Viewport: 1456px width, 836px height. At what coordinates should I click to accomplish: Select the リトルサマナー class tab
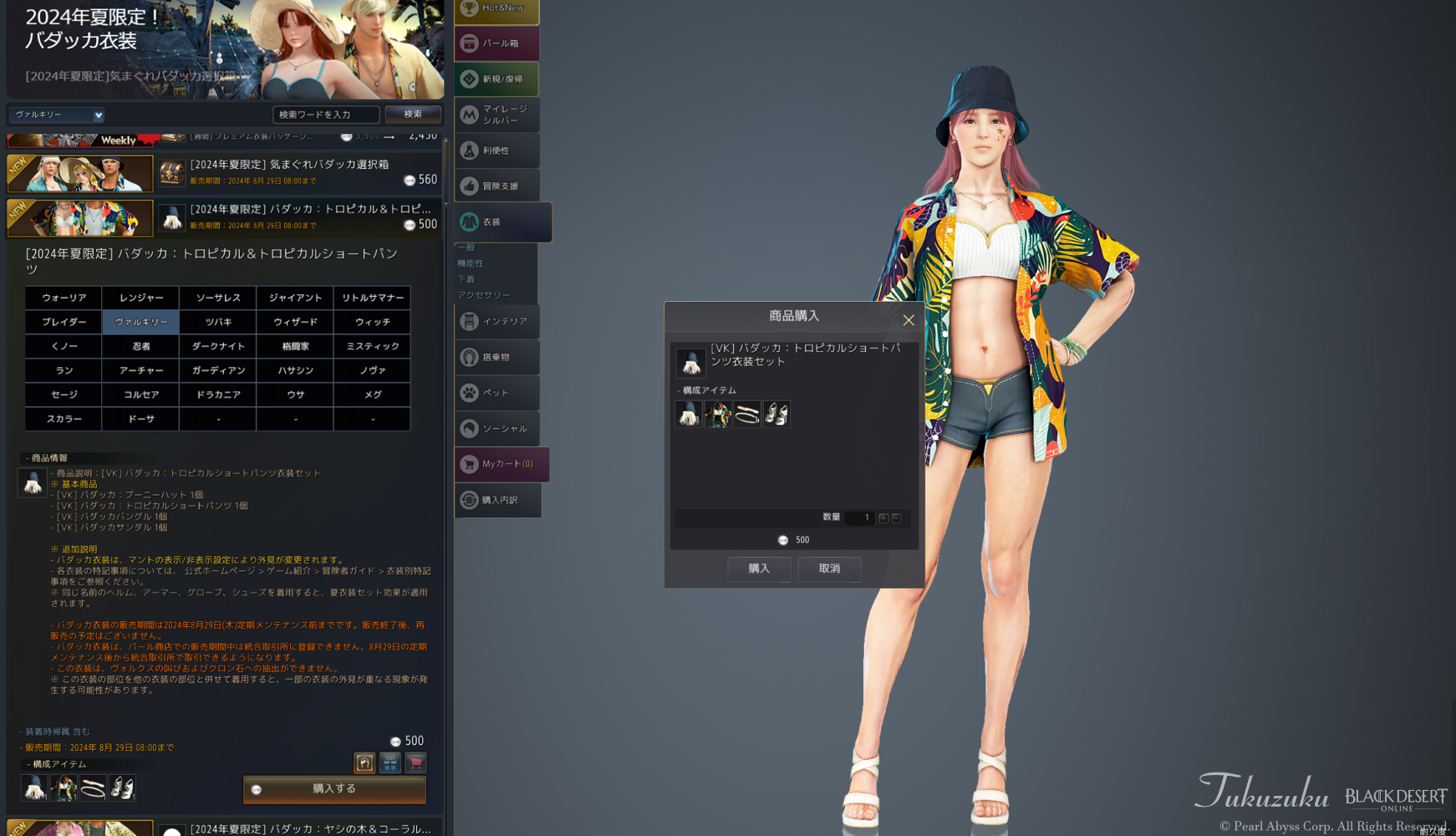click(373, 298)
